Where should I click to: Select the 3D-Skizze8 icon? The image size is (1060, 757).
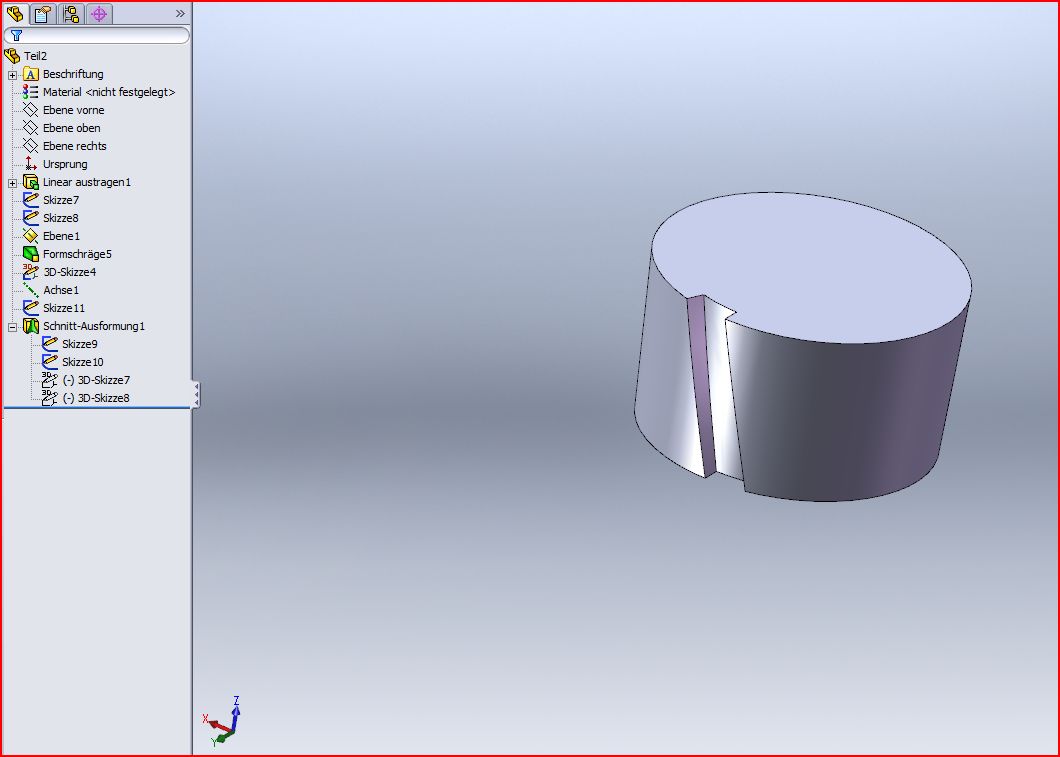49,398
